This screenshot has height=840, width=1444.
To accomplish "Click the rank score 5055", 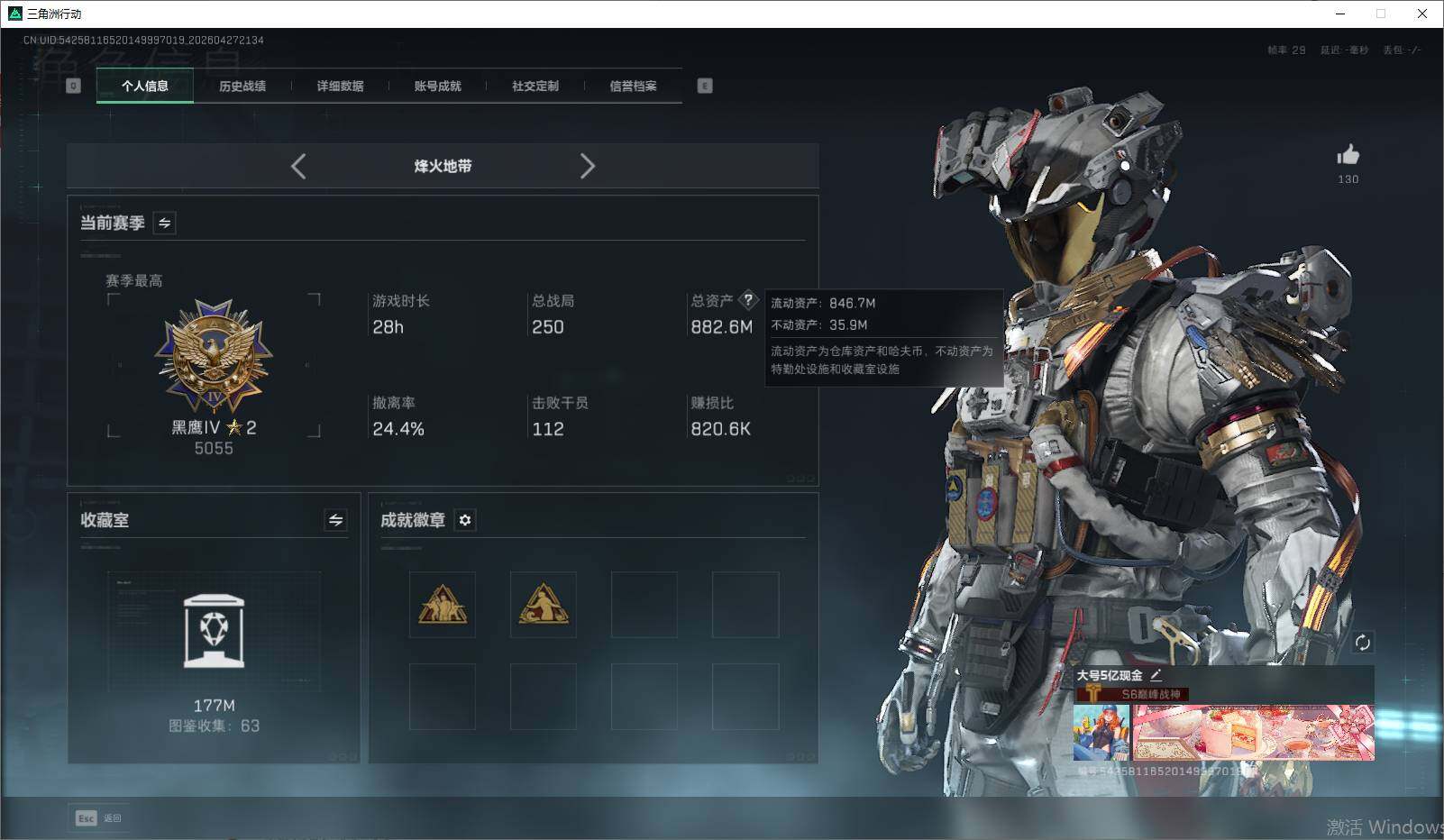I will click(x=214, y=448).
